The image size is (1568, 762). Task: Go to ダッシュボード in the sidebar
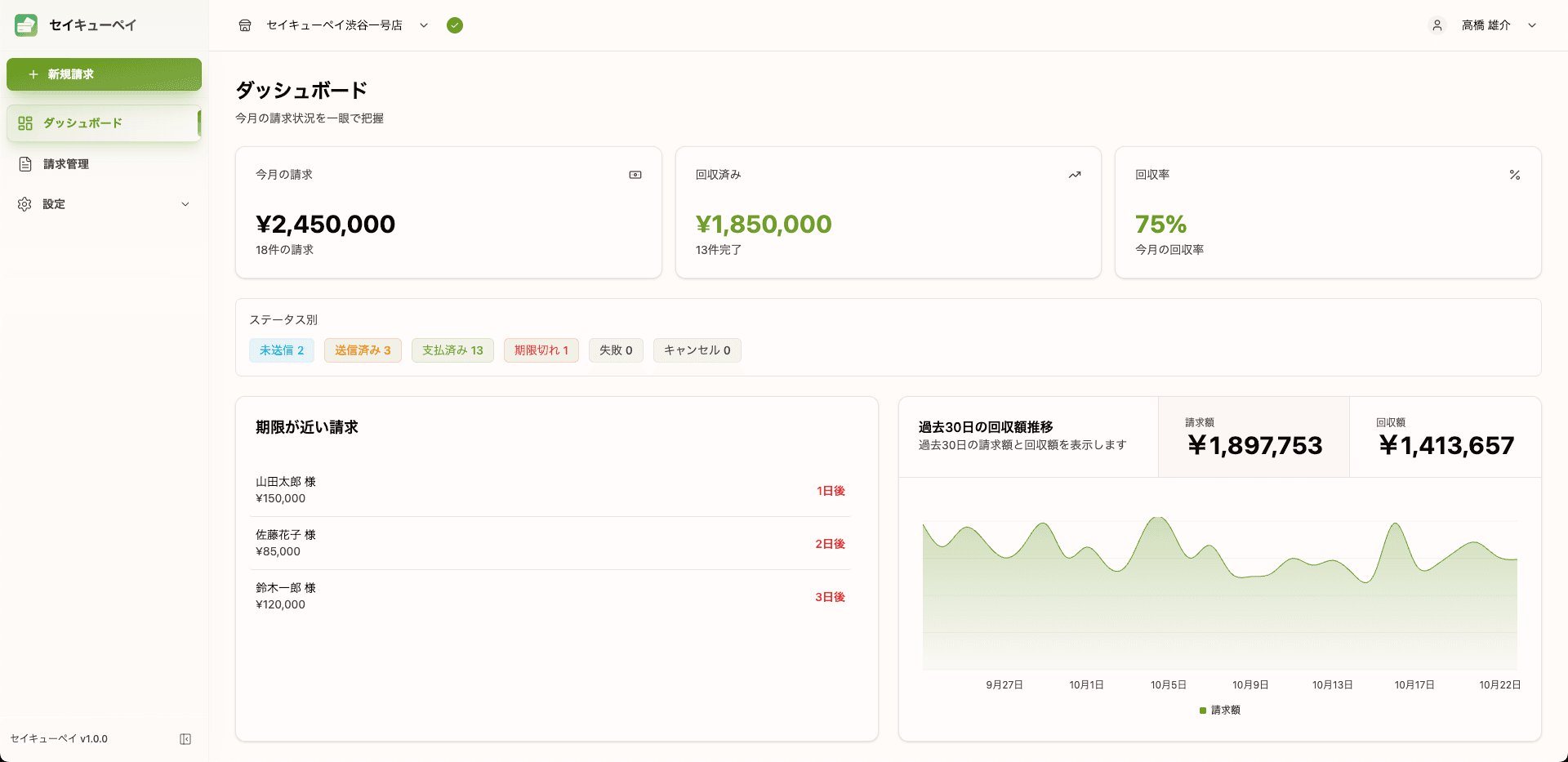[104, 123]
